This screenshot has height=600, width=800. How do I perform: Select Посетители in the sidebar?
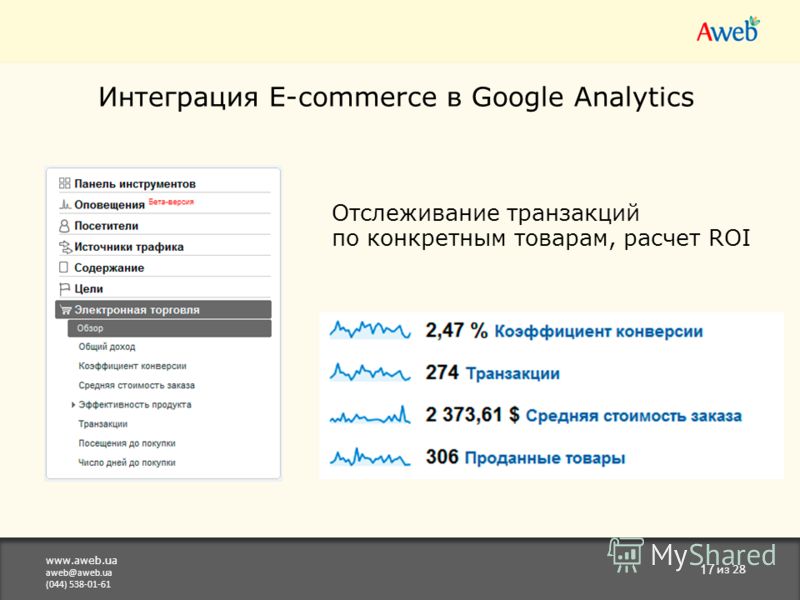click(x=106, y=226)
